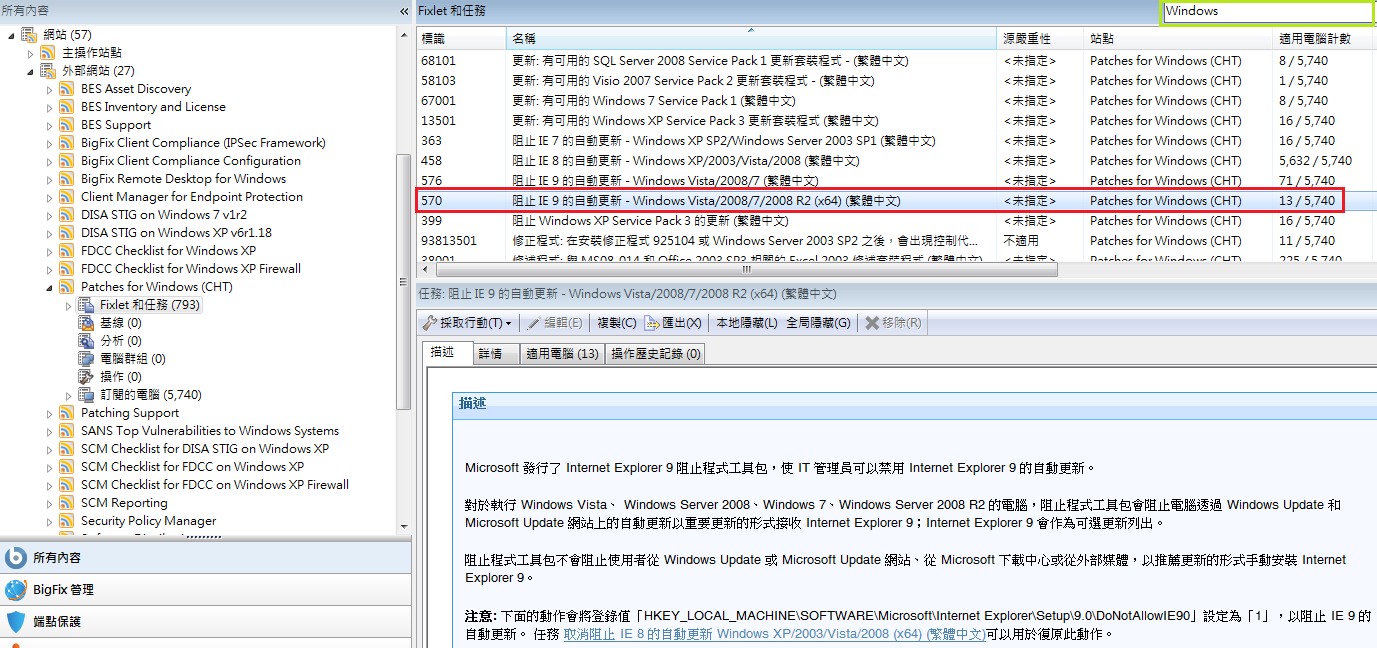Select the Patching Support site icon
The width and height of the screenshot is (1377, 648).
(67, 413)
